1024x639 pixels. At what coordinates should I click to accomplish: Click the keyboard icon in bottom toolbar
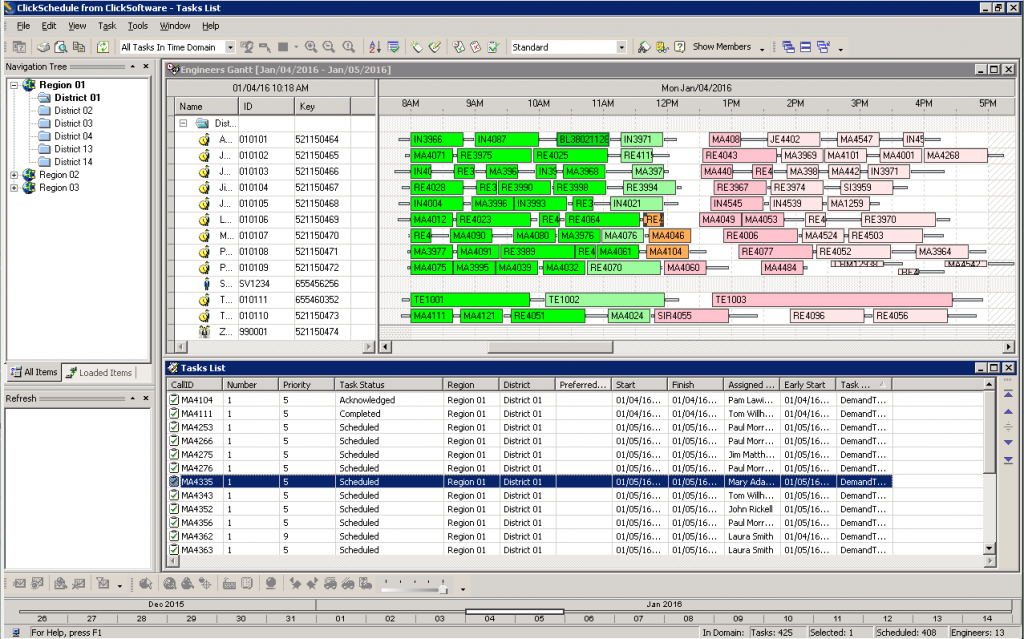tap(229, 583)
